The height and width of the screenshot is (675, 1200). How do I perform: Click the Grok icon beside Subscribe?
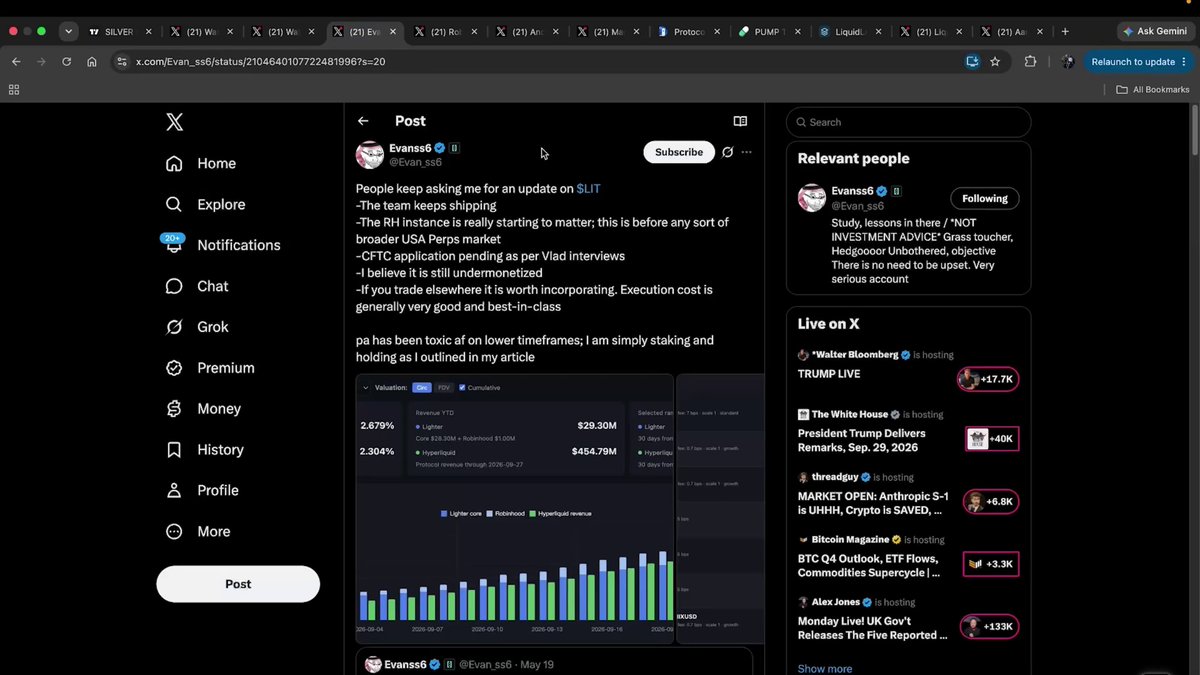[728, 152]
